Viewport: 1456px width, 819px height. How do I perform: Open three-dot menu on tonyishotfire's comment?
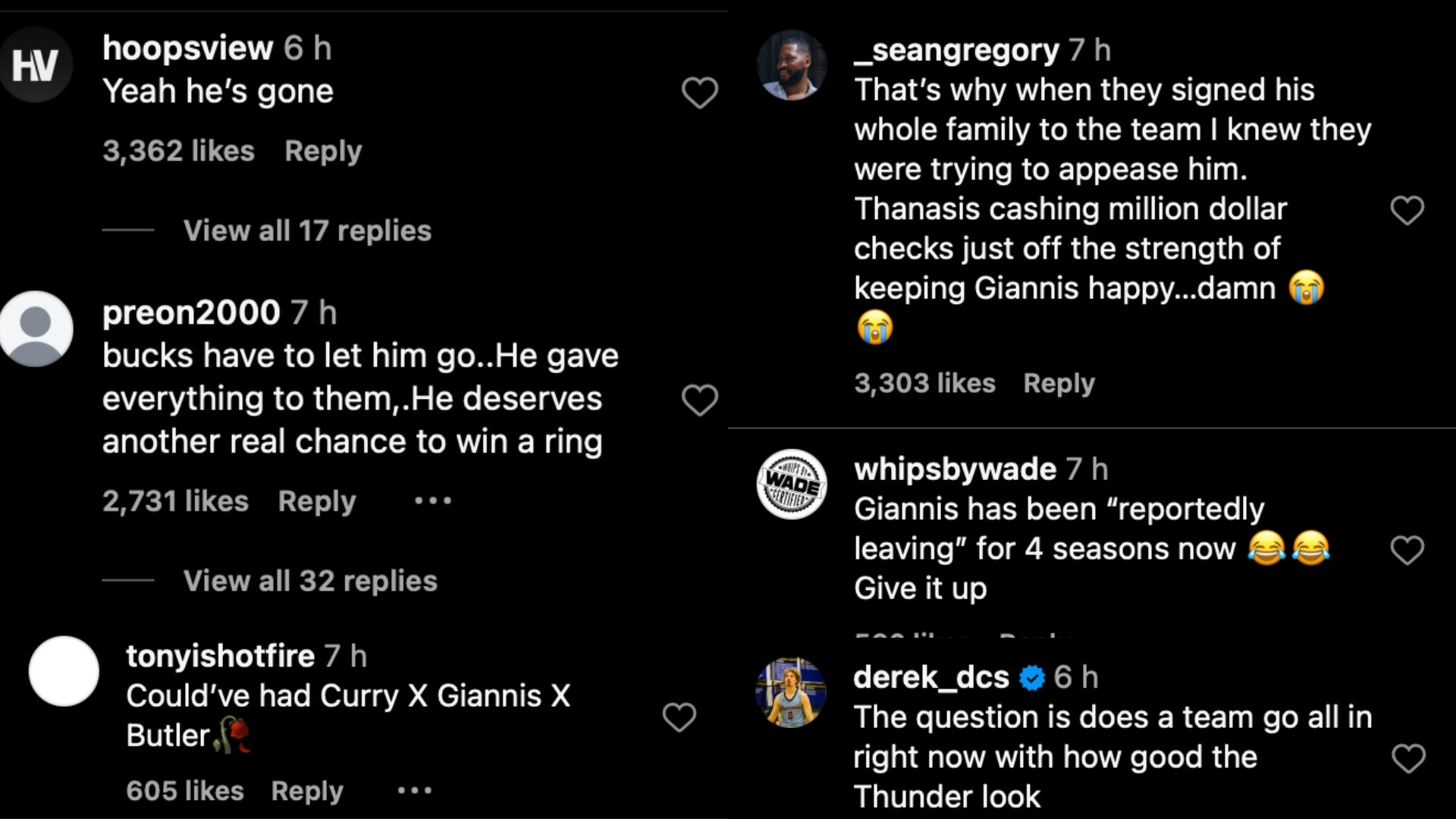(x=415, y=790)
